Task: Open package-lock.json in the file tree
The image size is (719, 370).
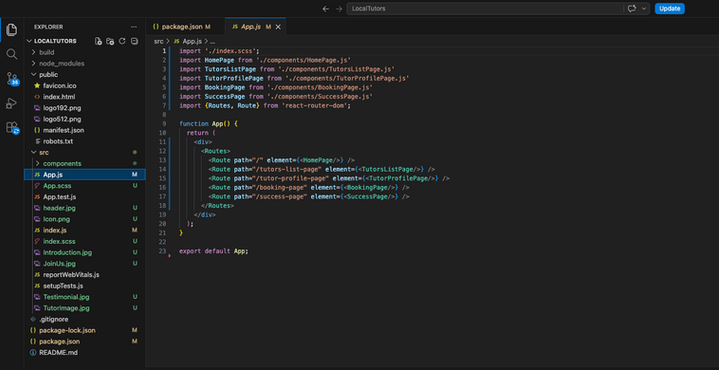Action: click(x=85, y=330)
